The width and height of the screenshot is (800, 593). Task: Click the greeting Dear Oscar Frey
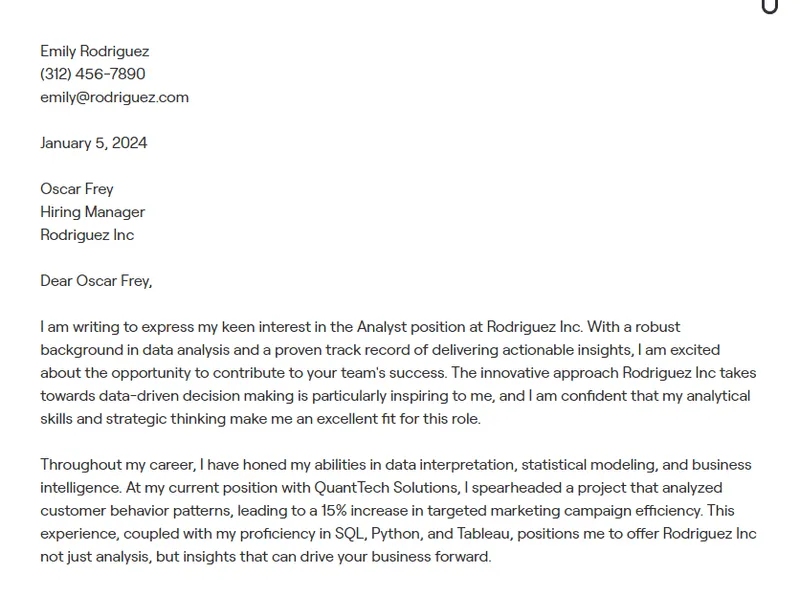pyautogui.click(x=96, y=281)
